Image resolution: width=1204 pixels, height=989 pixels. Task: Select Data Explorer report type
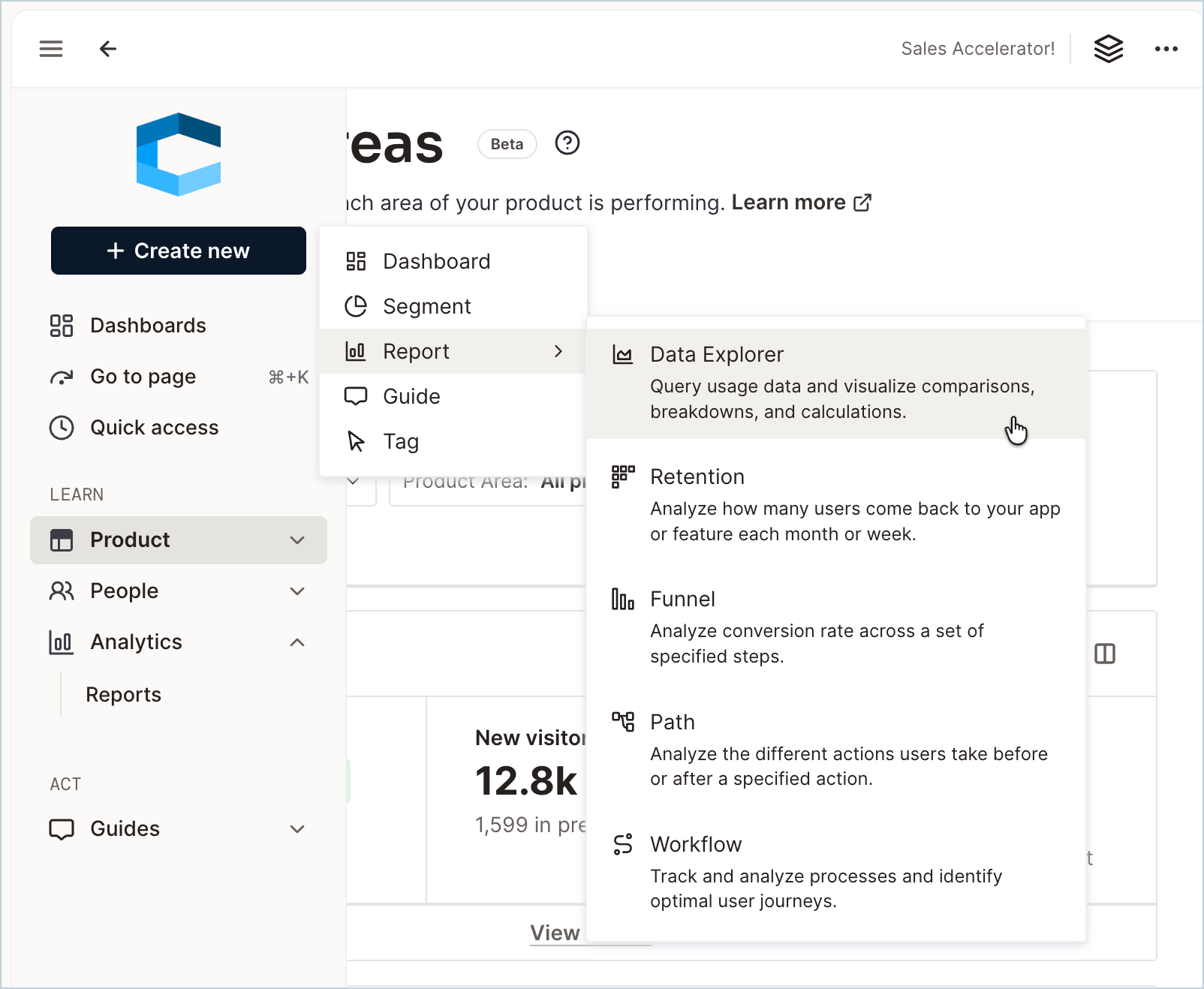pyautogui.click(x=836, y=383)
